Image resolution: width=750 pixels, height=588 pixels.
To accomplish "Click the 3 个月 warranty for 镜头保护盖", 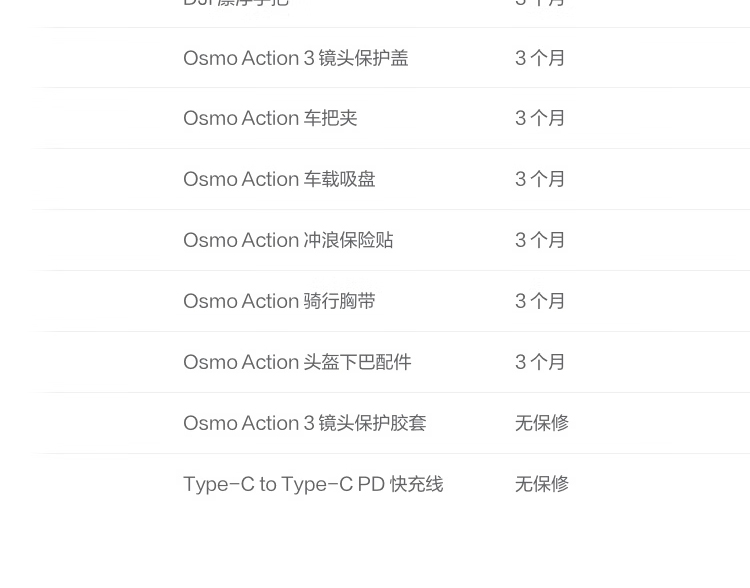I will tap(540, 58).
